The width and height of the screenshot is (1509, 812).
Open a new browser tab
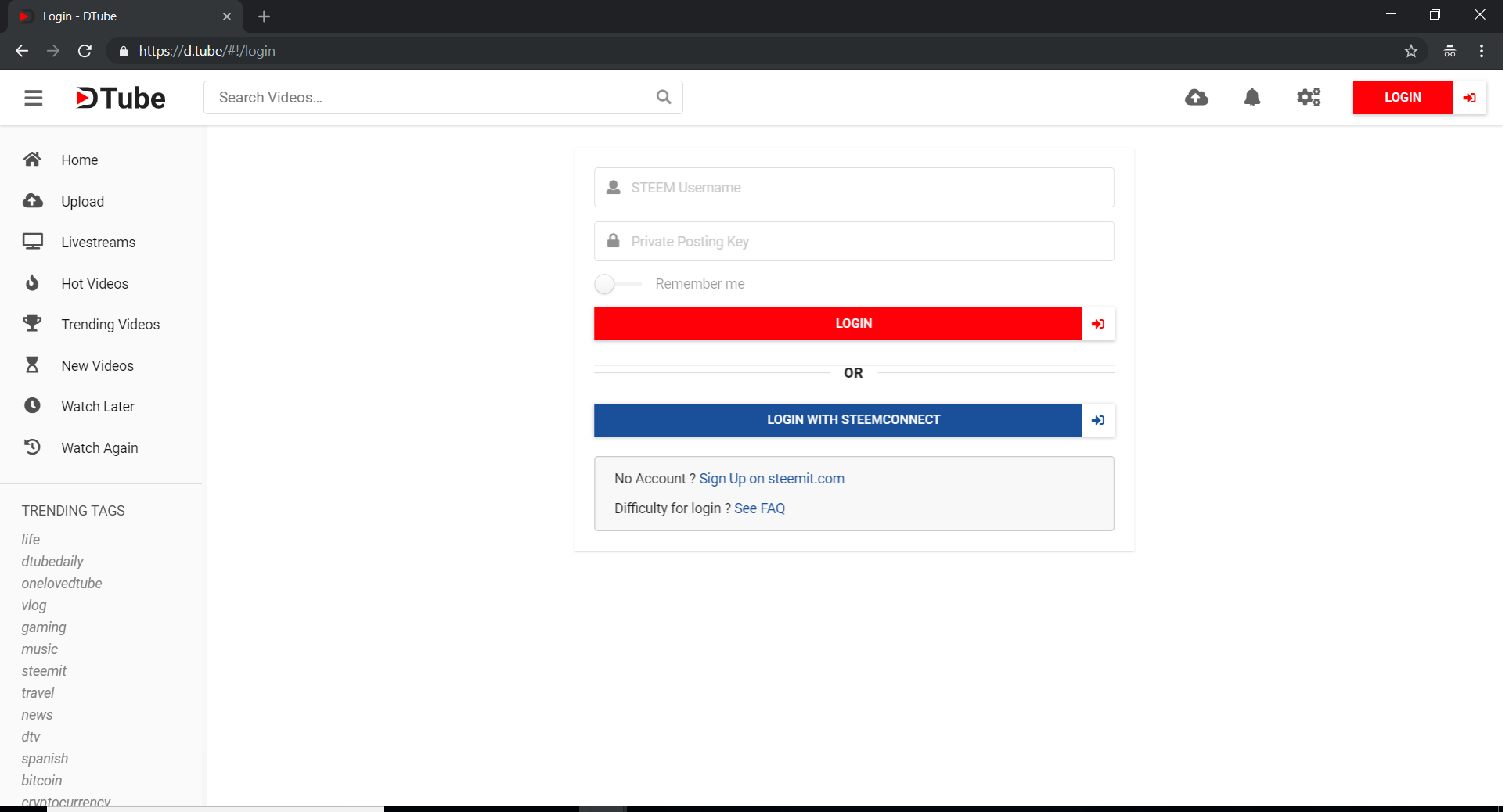coord(264,16)
